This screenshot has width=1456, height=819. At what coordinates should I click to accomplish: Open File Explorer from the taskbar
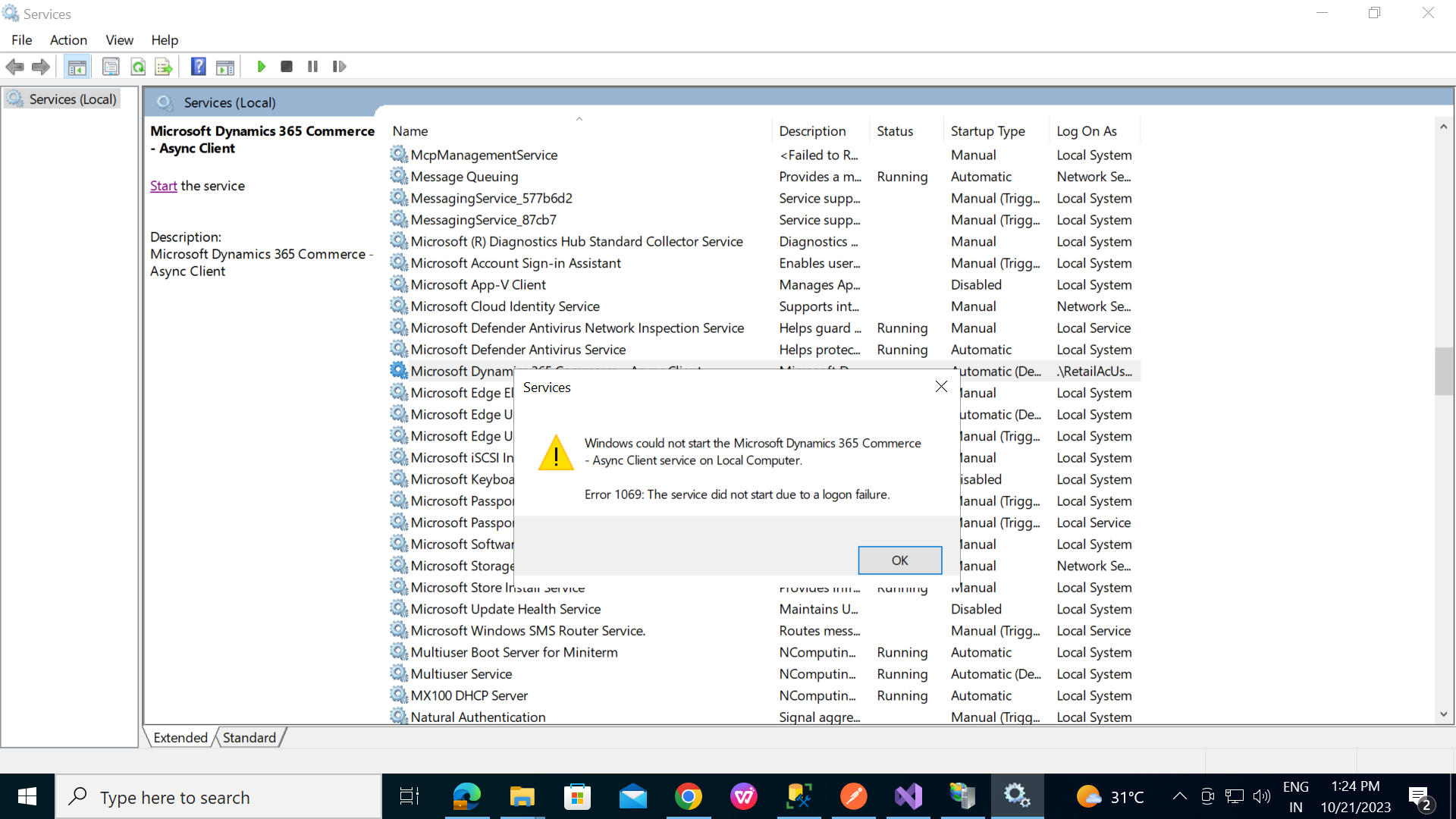522,797
